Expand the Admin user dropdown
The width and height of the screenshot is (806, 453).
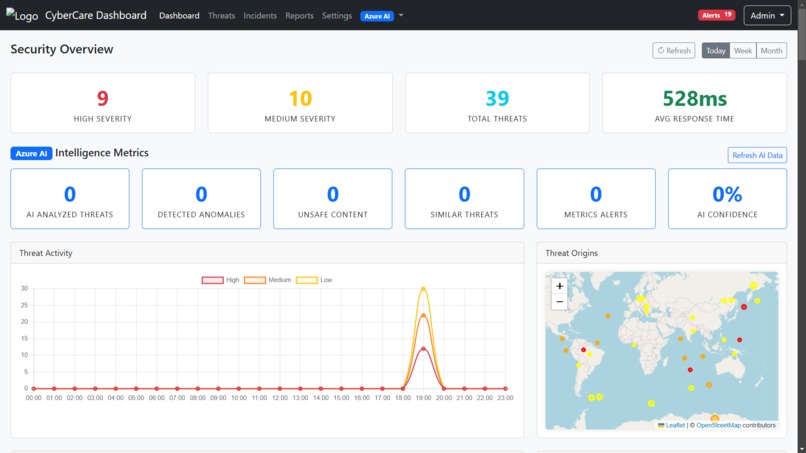(x=767, y=15)
